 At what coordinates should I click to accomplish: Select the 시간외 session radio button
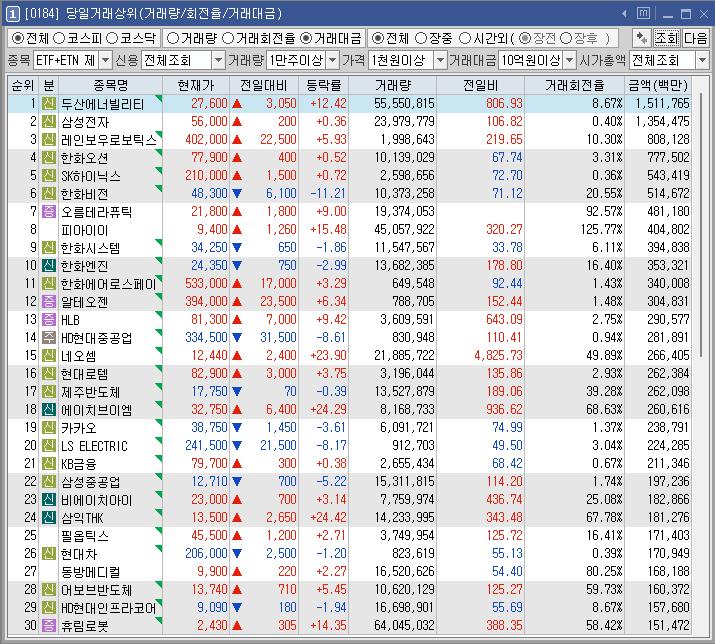point(465,38)
